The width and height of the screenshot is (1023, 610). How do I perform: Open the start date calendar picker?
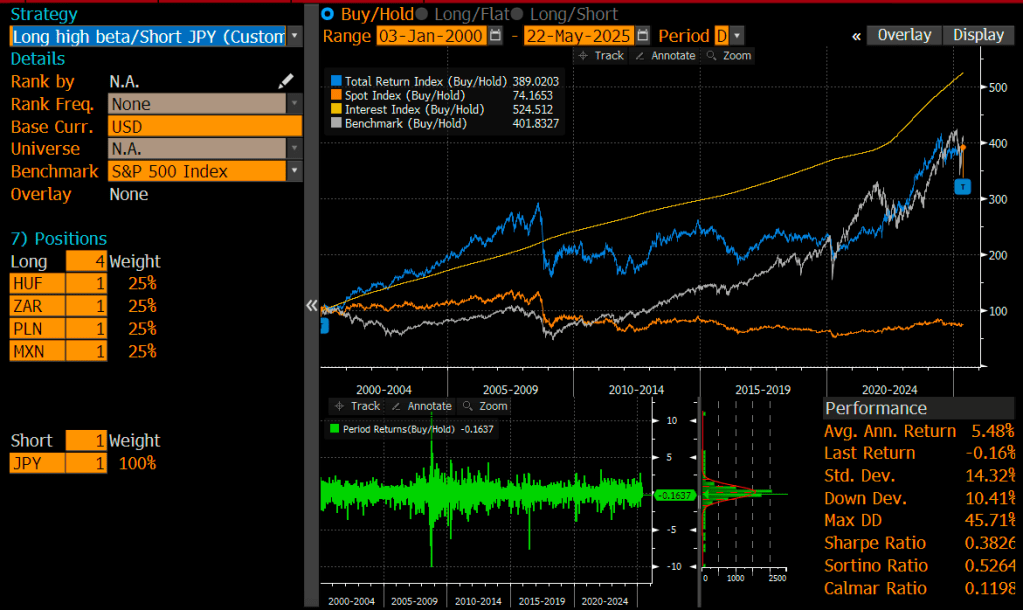pyautogui.click(x=495, y=36)
